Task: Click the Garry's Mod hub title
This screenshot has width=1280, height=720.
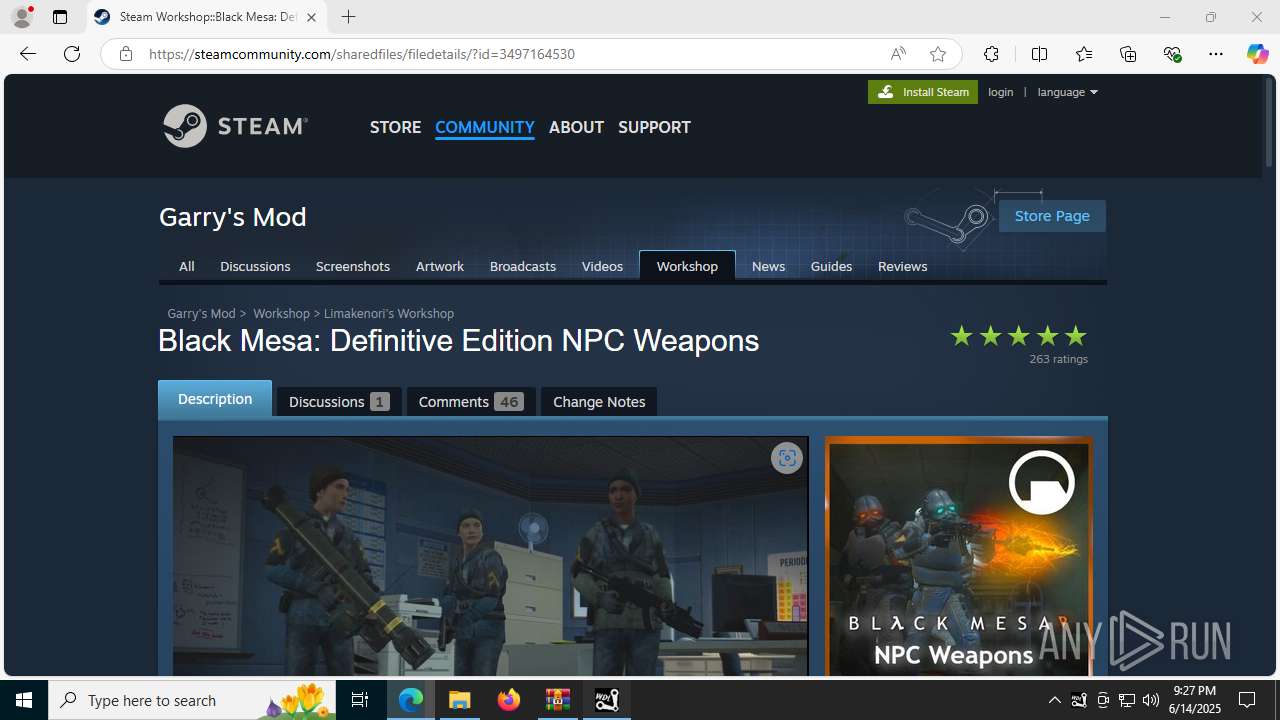Action: click(x=233, y=216)
